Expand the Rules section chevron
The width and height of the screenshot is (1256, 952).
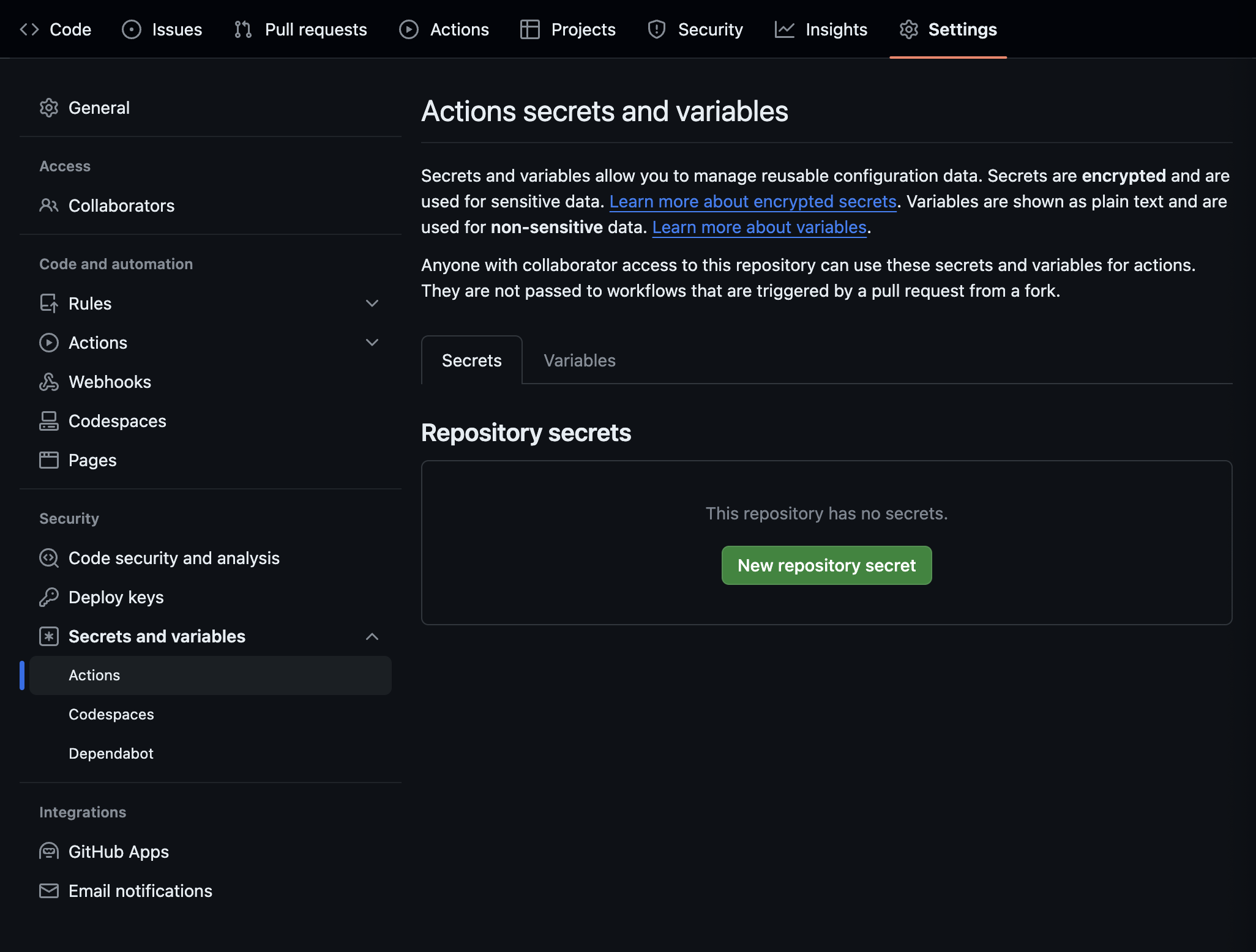point(373,303)
